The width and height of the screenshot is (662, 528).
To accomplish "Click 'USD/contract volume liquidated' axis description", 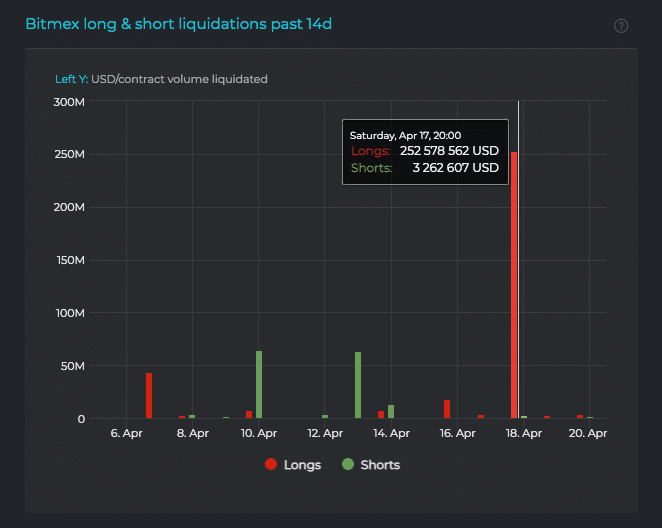I will (179, 79).
